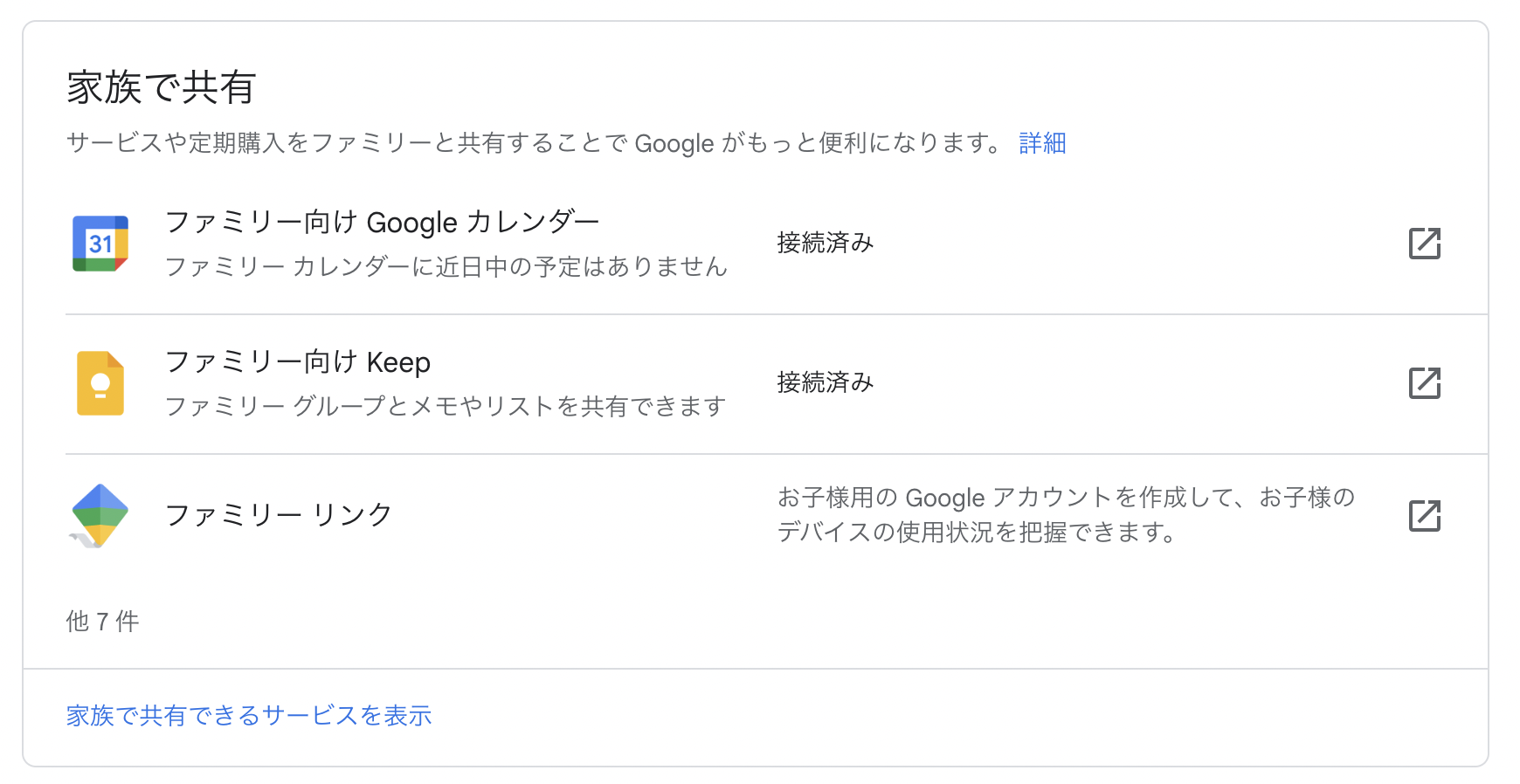Select ファミリー向け Keep title
Image resolution: width=1520 pixels, height=784 pixels.
298,361
